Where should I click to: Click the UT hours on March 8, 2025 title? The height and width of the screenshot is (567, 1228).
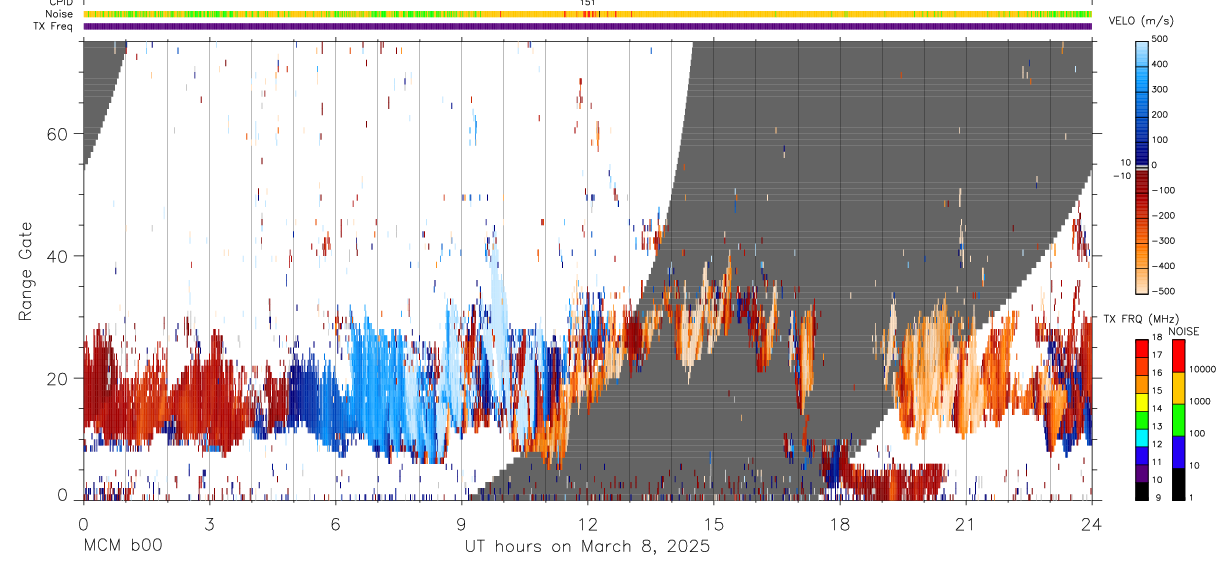pos(587,547)
